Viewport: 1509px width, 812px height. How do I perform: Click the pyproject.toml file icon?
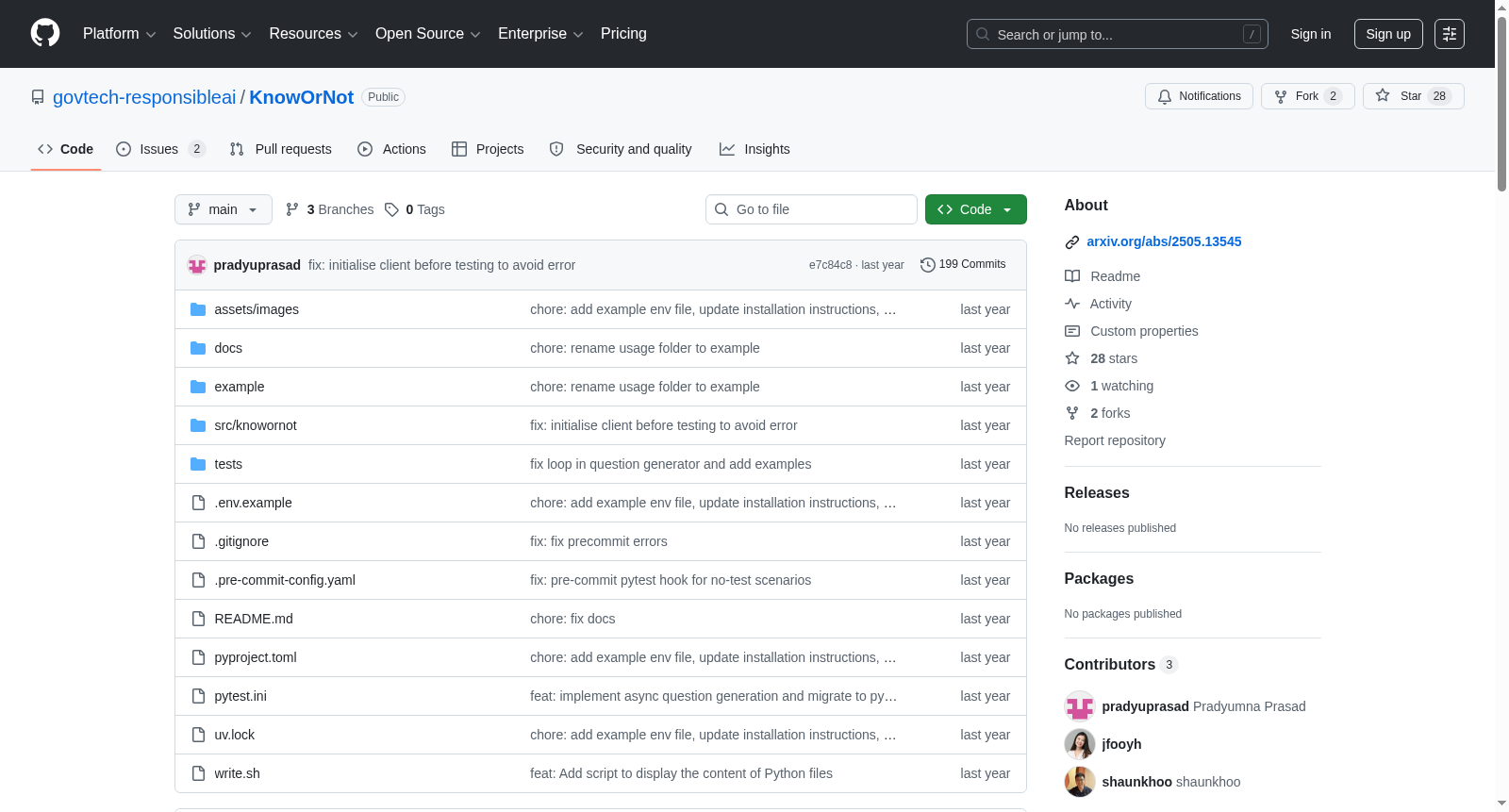[x=198, y=657]
